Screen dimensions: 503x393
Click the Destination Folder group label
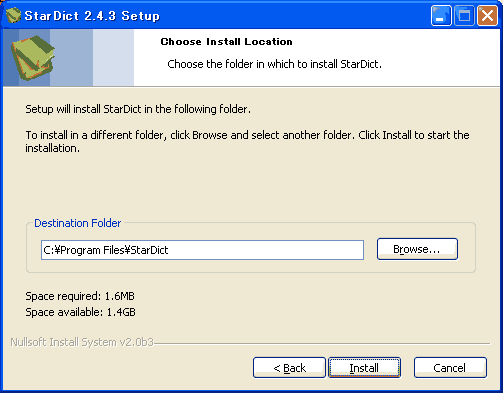point(78,223)
